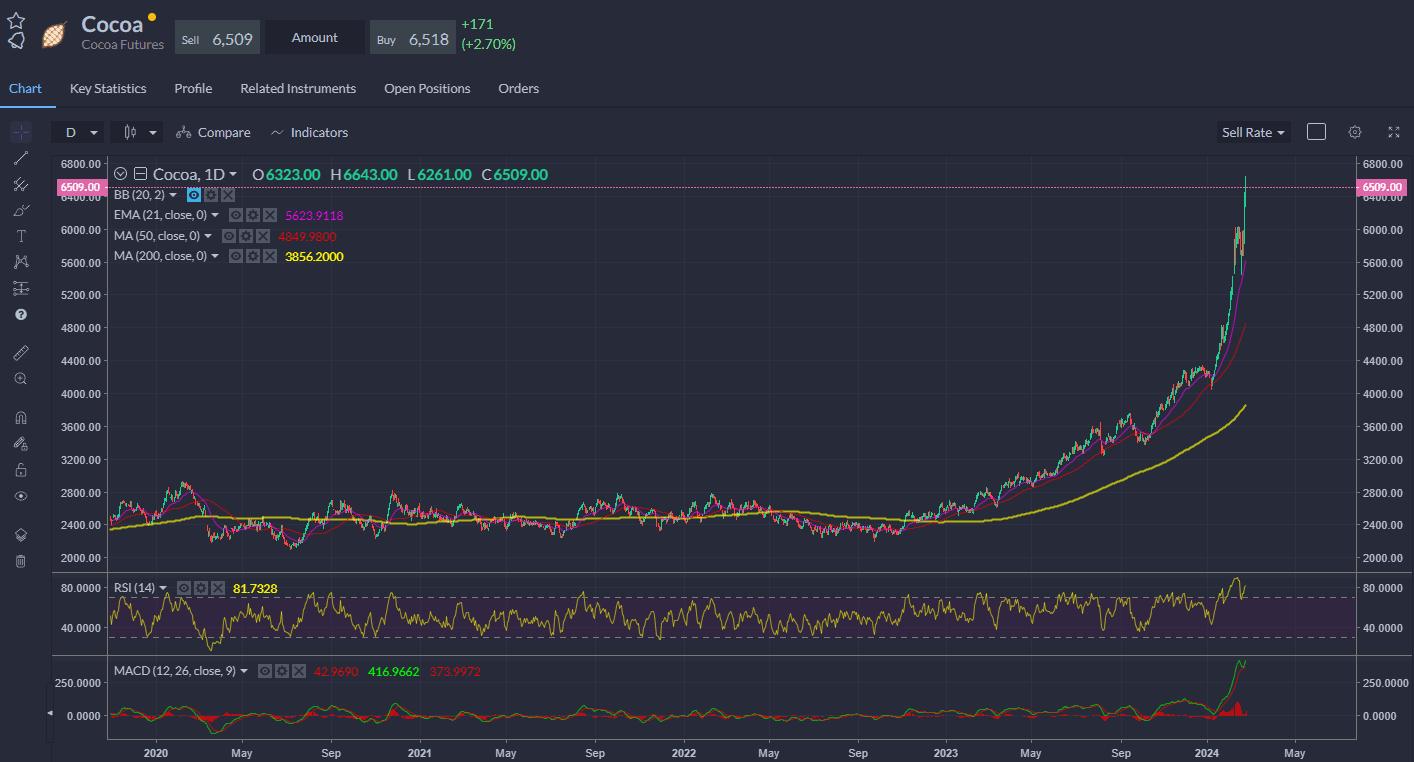The height and width of the screenshot is (762, 1414).
Task: Collapse the indicator legend with circled chevron
Action: (x=121, y=174)
